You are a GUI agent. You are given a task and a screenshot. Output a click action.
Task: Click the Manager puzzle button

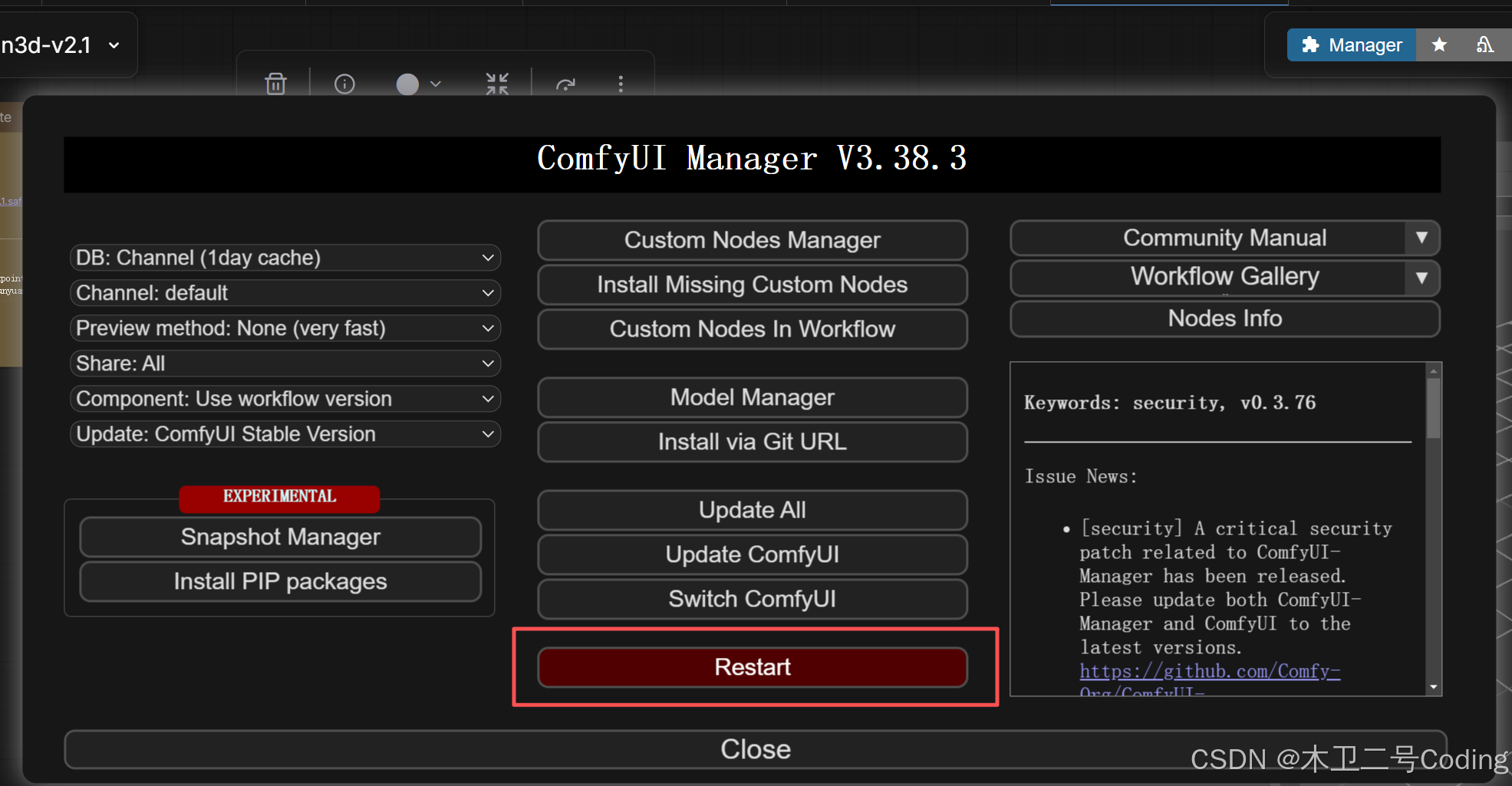pyautogui.click(x=1352, y=45)
